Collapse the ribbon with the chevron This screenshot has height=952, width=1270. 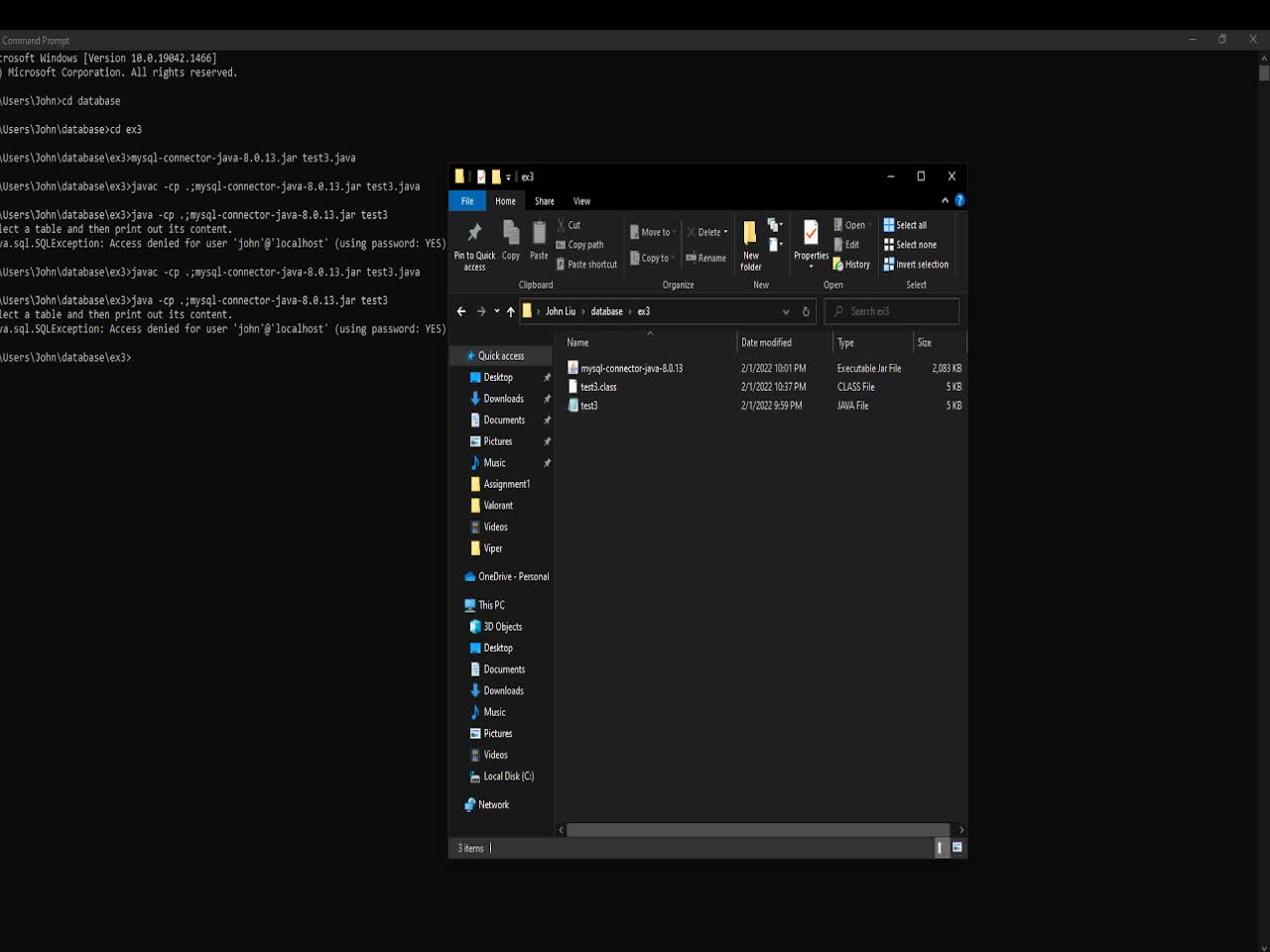(945, 200)
